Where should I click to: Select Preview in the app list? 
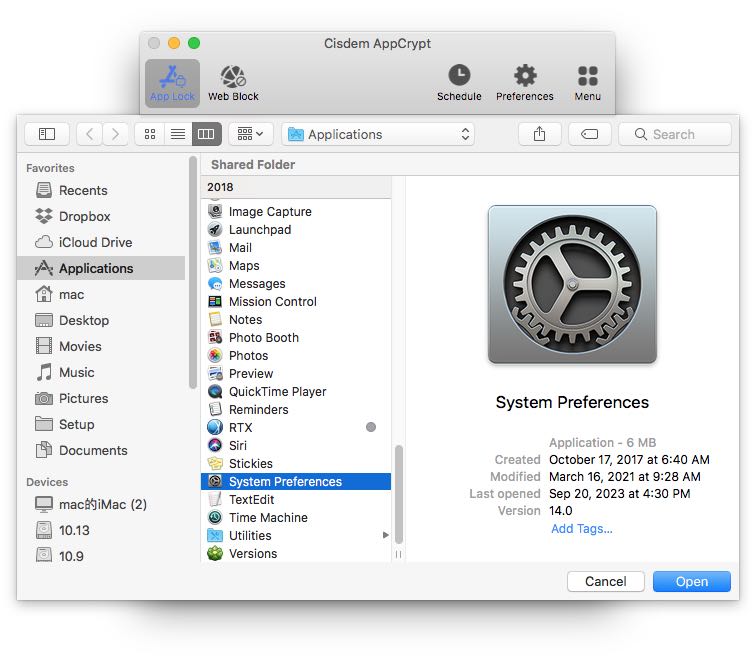(x=296, y=374)
